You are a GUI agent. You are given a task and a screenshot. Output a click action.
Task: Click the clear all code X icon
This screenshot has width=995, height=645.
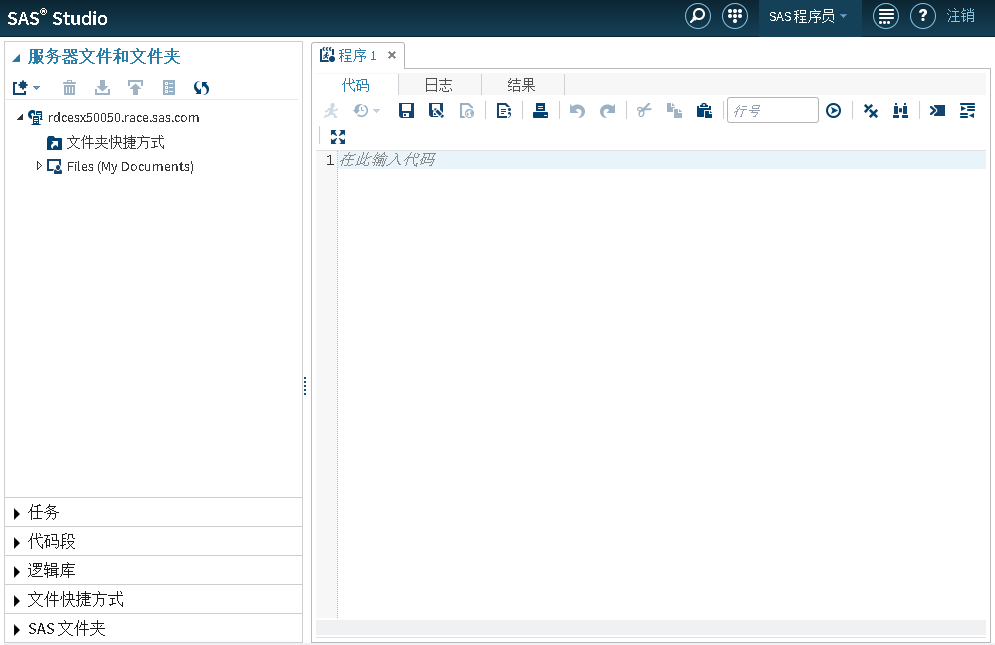[870, 111]
